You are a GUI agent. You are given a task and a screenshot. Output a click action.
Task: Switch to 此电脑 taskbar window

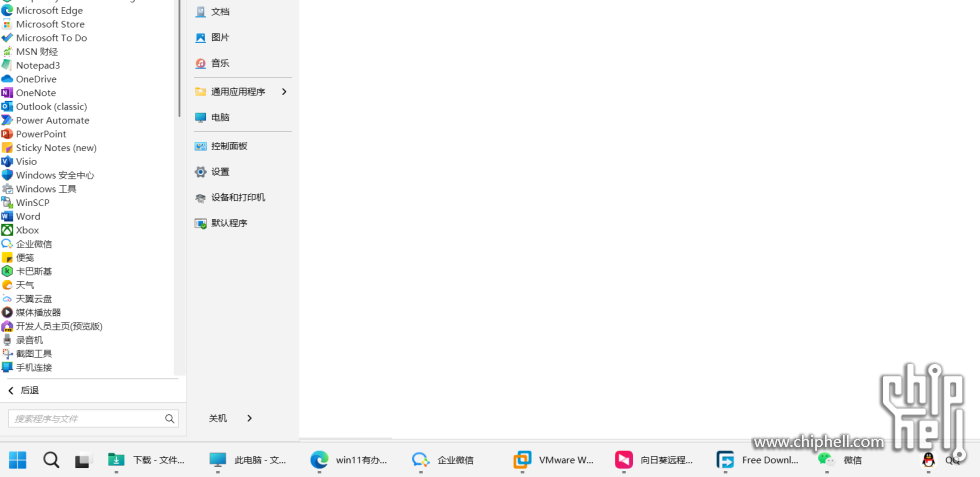[249, 460]
